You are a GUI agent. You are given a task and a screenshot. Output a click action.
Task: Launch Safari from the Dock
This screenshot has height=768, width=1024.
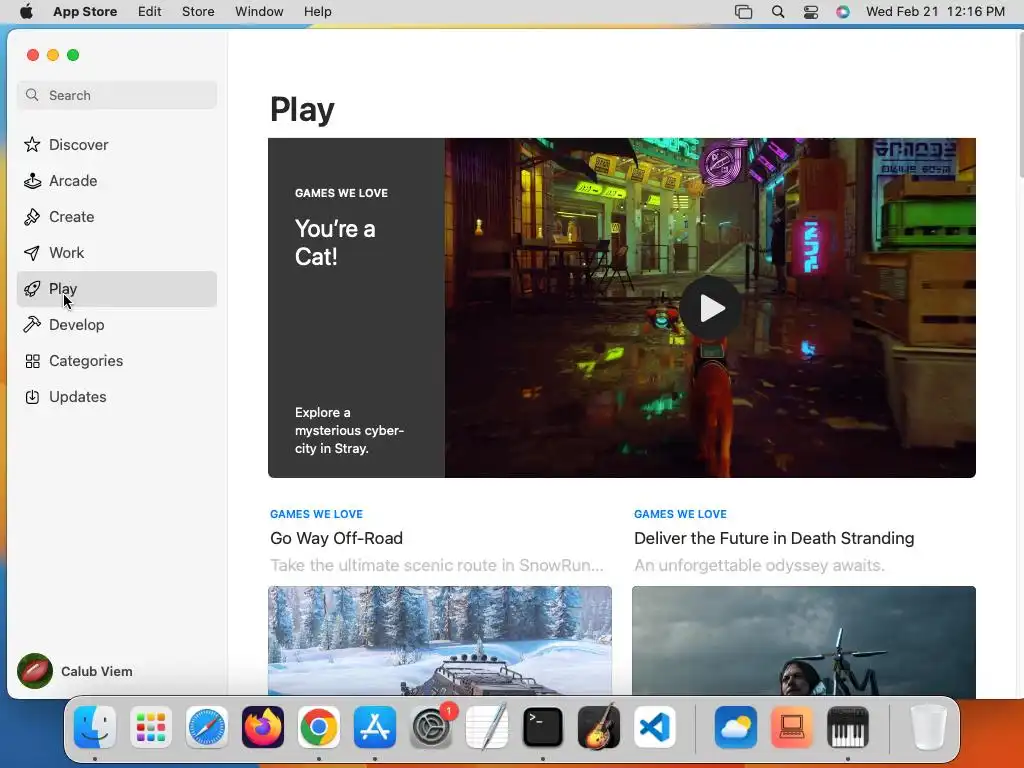tap(206, 727)
